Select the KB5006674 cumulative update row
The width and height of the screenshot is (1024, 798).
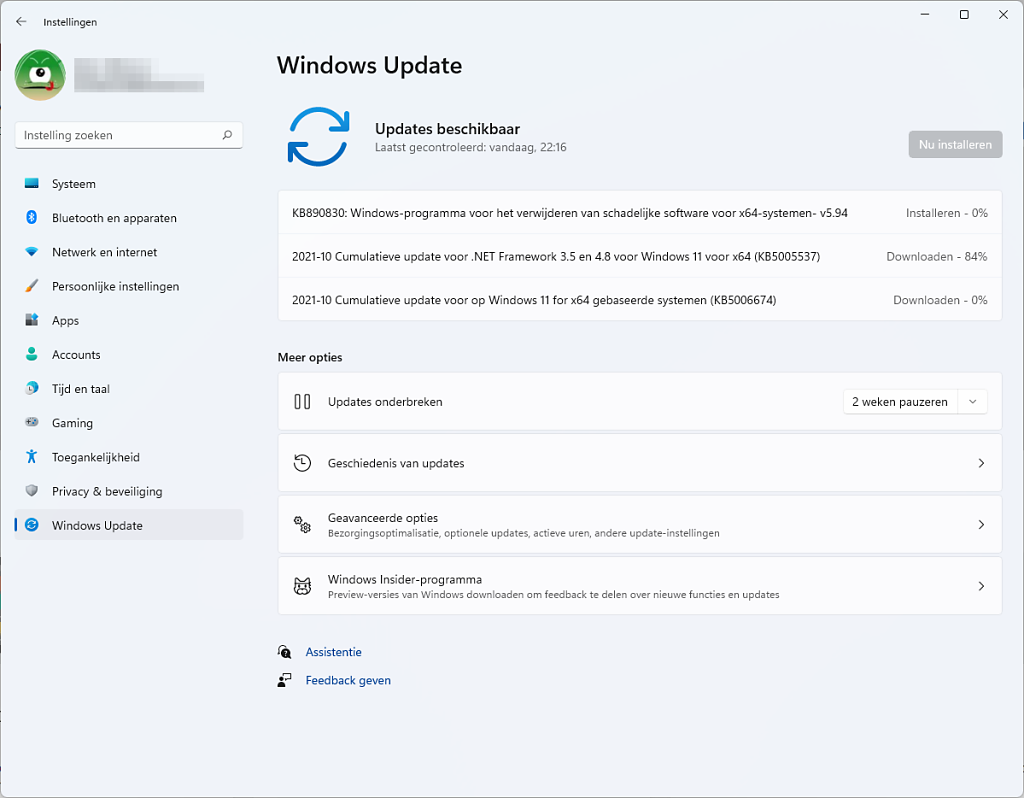click(639, 300)
